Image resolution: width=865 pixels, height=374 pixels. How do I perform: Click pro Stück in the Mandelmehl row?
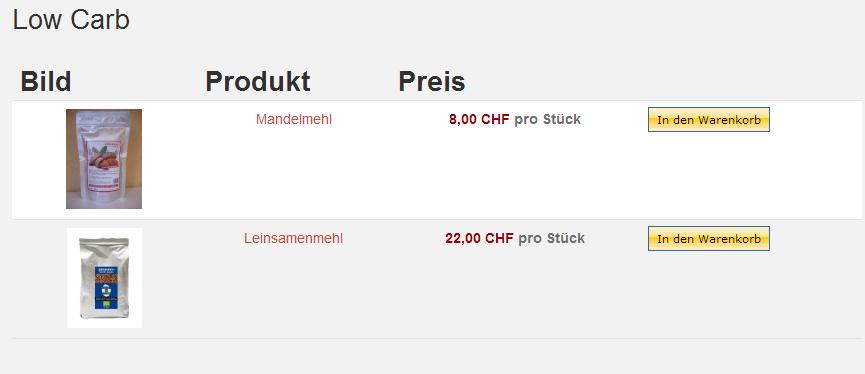[547, 119]
